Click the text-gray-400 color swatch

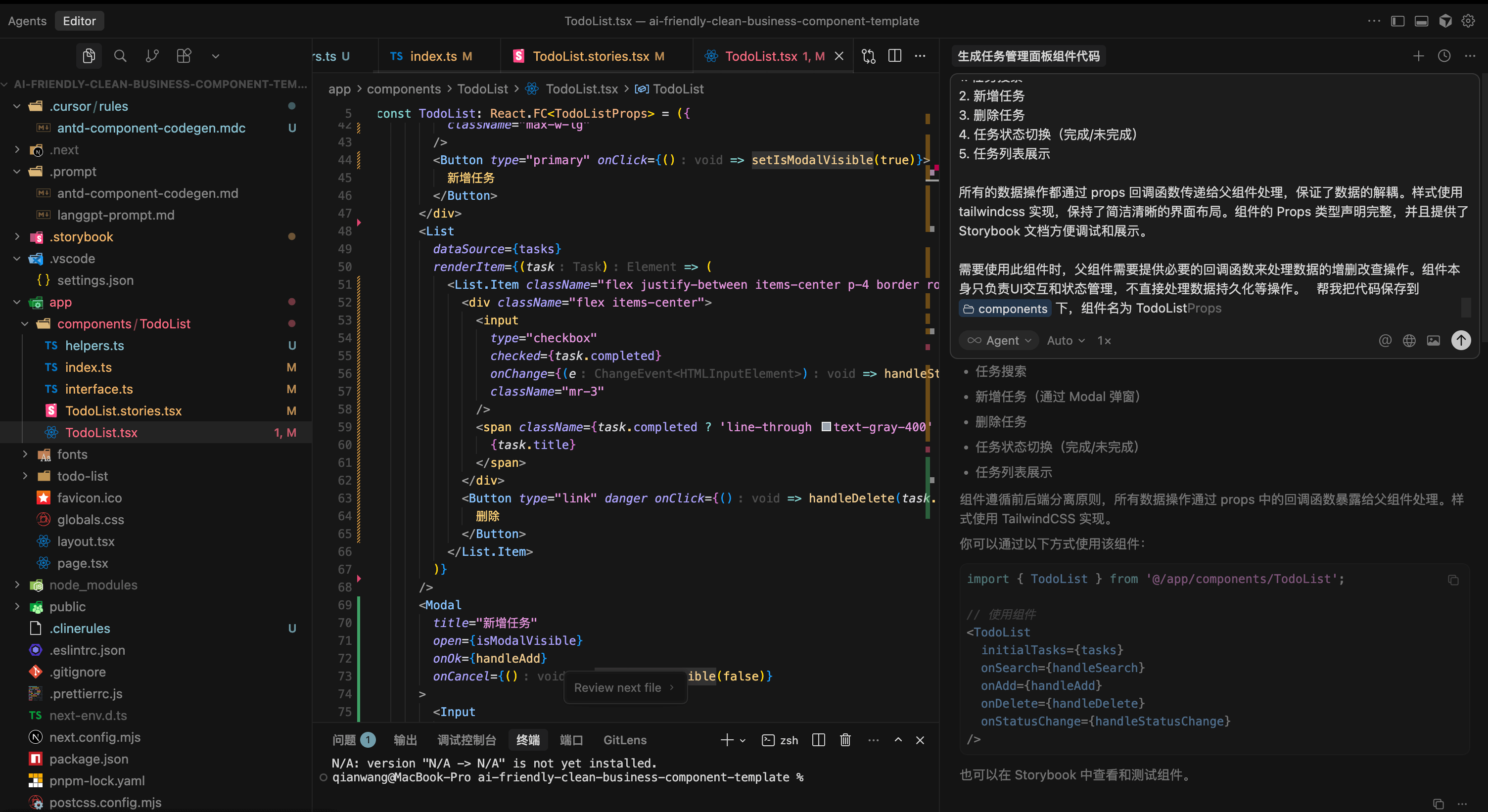click(826, 427)
